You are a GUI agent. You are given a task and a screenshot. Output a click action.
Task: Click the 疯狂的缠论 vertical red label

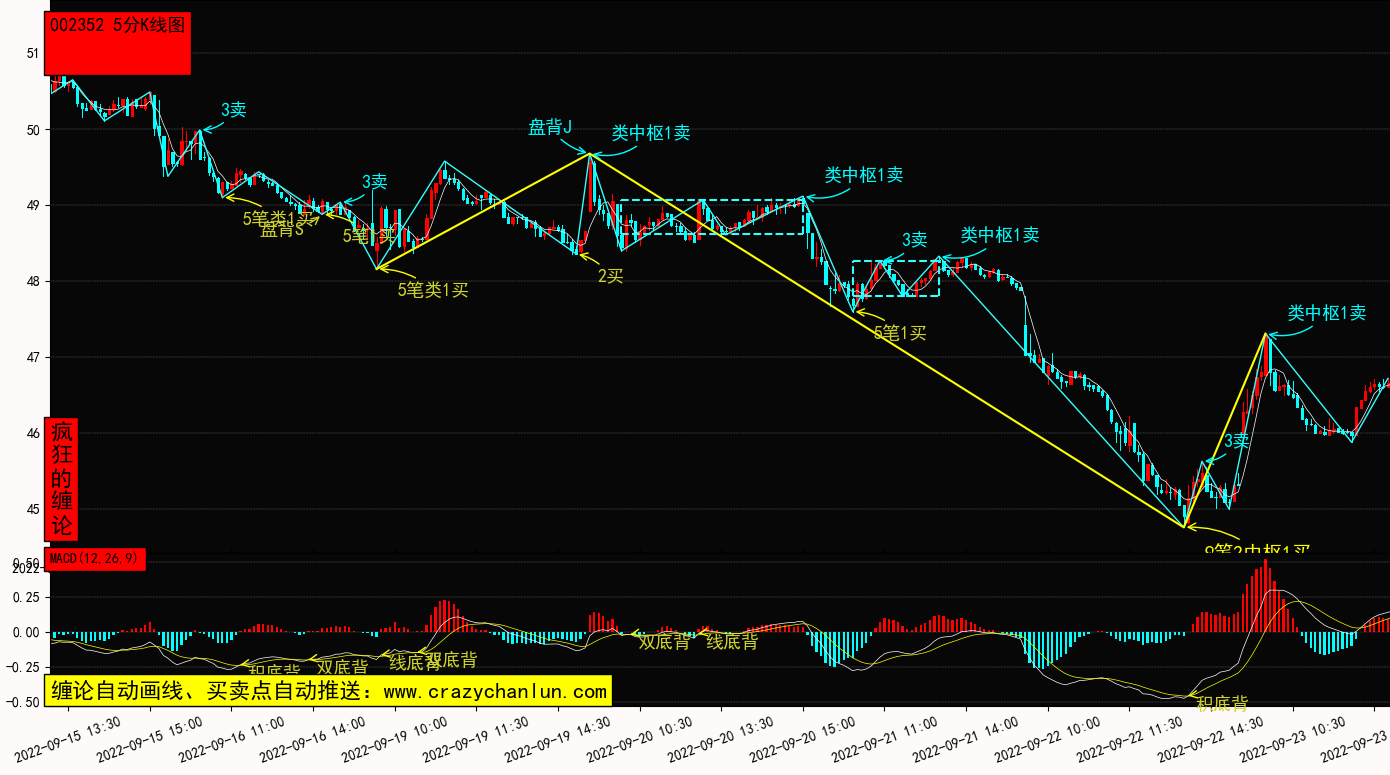(62, 478)
